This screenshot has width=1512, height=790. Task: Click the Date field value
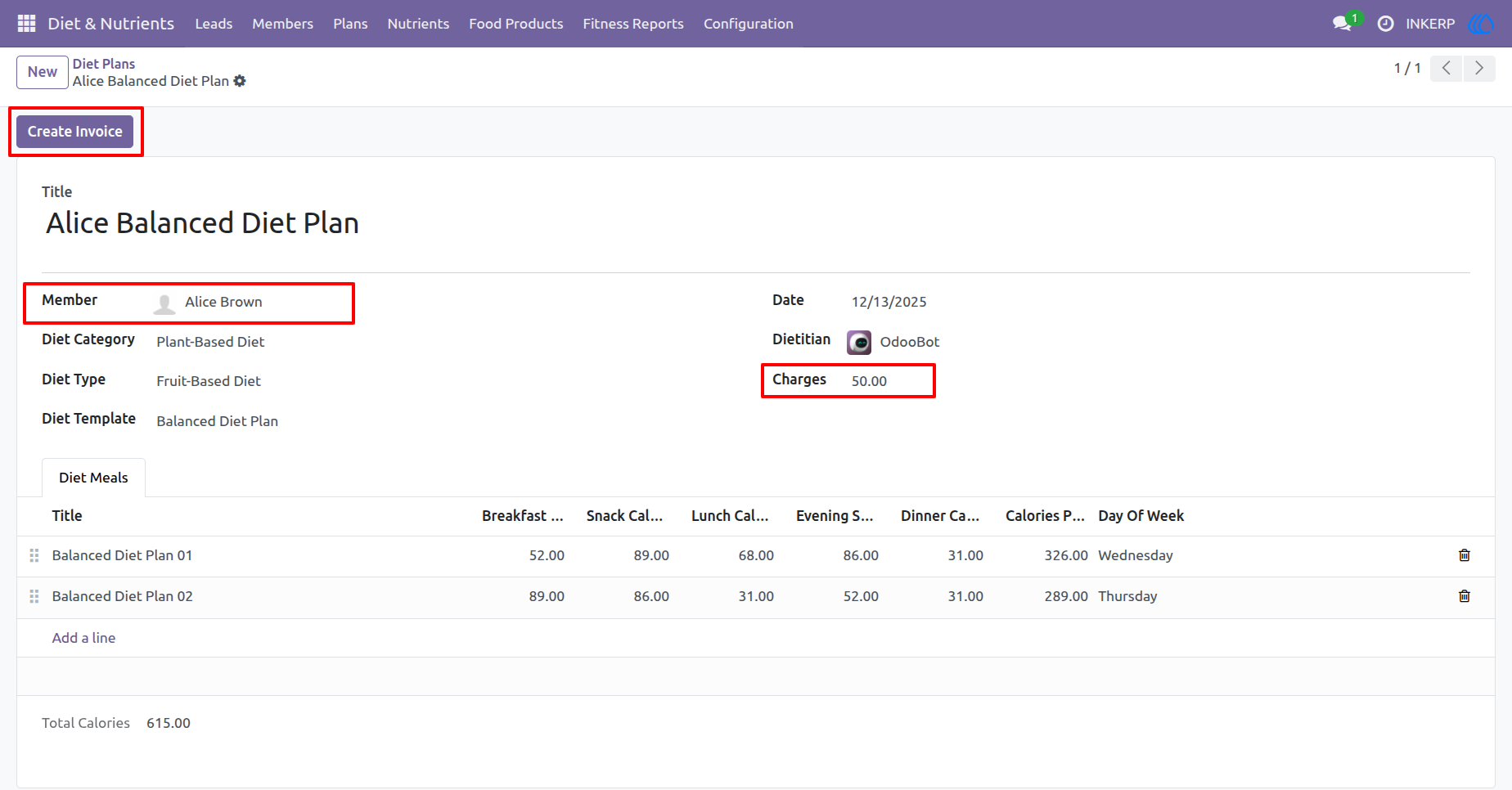click(x=889, y=302)
